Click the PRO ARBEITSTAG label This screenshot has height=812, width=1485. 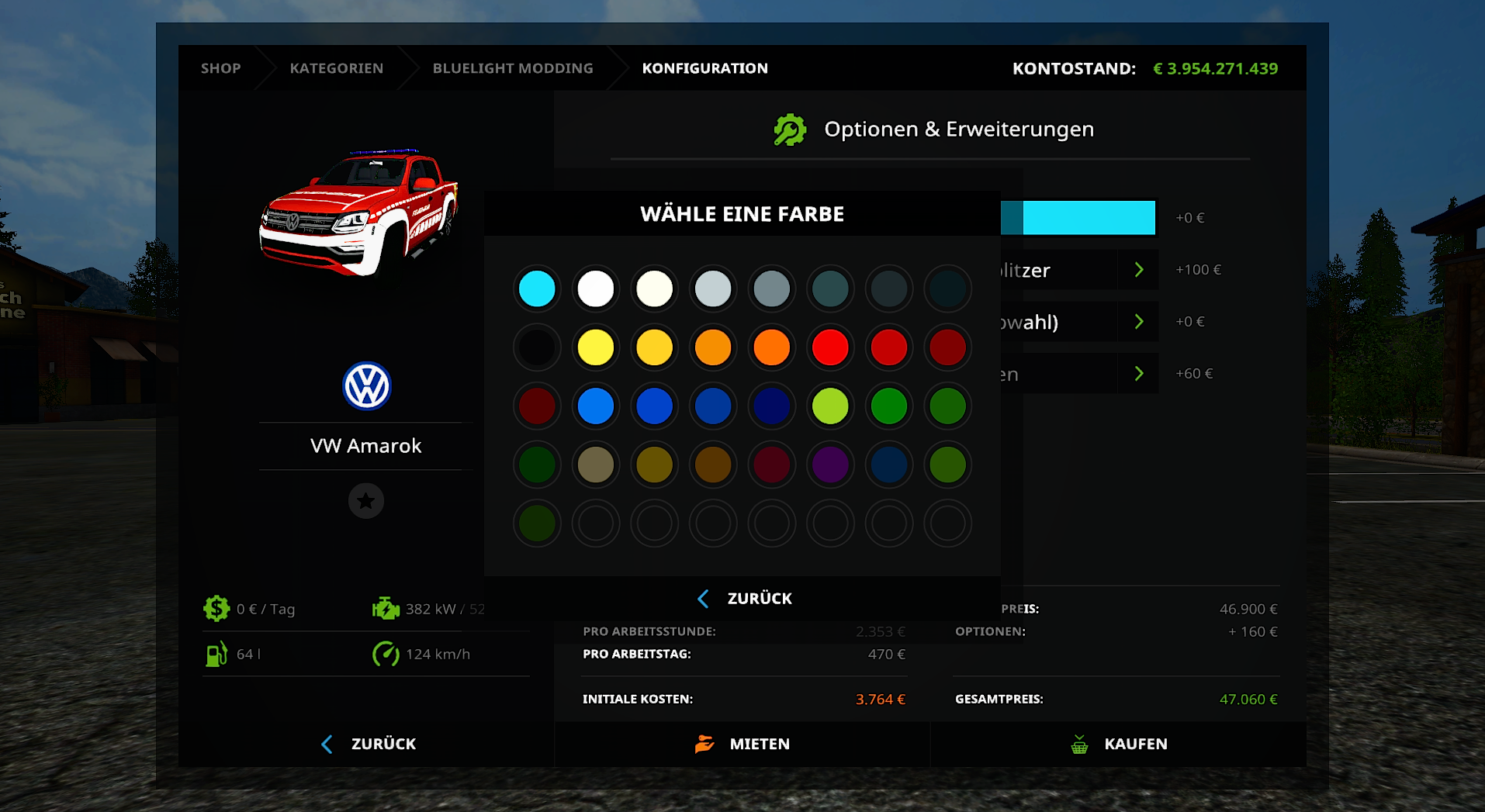coord(637,655)
